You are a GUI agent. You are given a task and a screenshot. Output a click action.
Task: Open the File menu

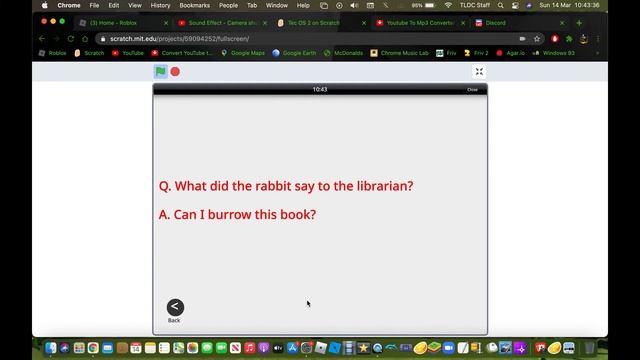coord(94,5)
